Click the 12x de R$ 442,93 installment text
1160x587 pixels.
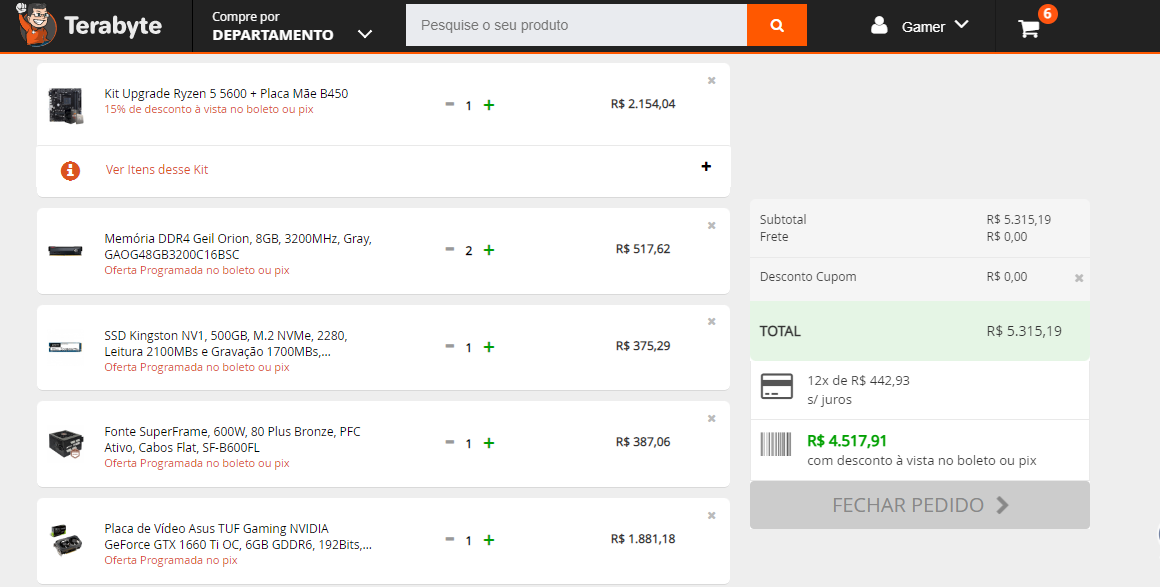(858, 381)
